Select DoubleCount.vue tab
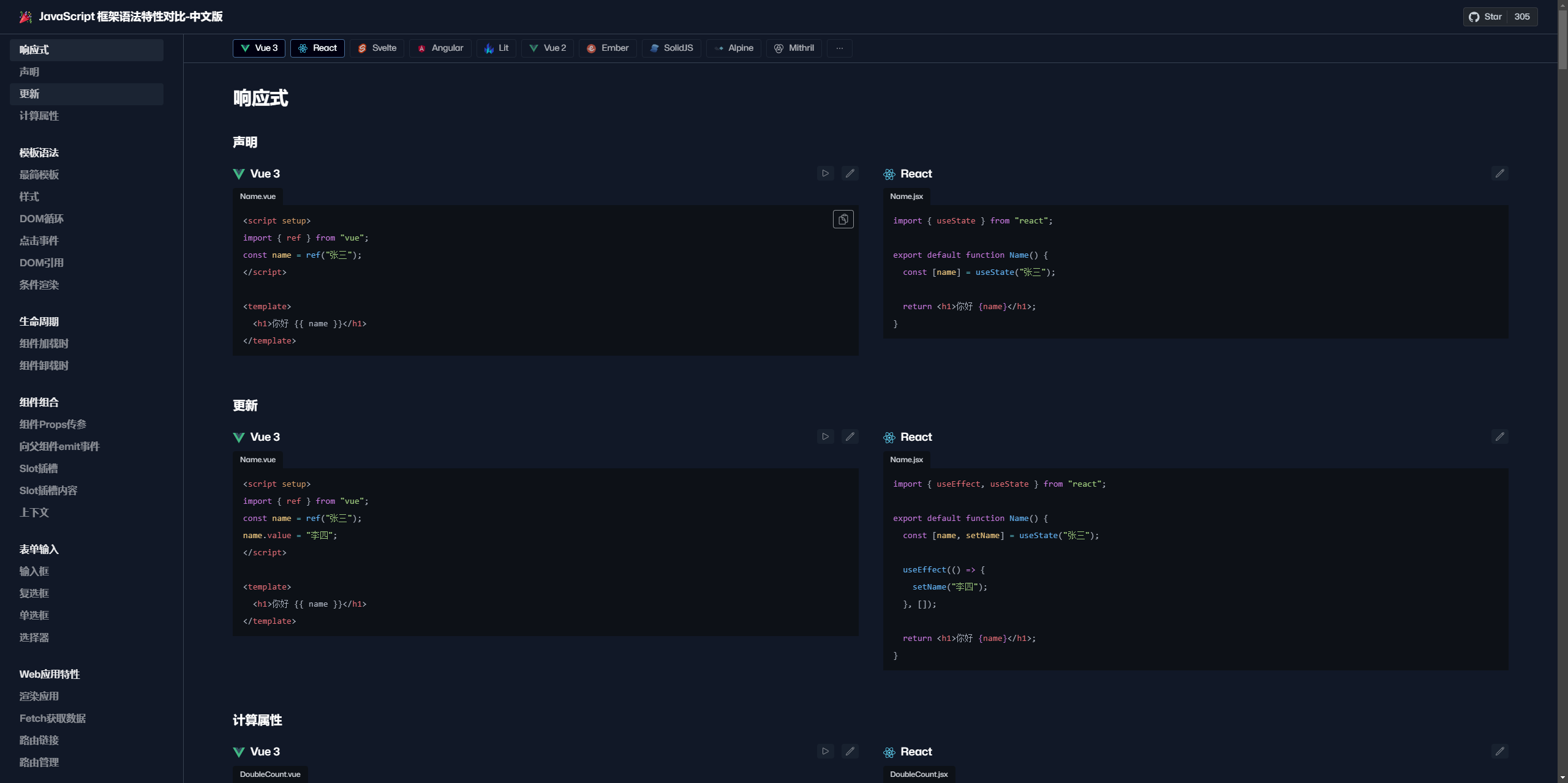This screenshot has width=1568, height=783. [270, 774]
